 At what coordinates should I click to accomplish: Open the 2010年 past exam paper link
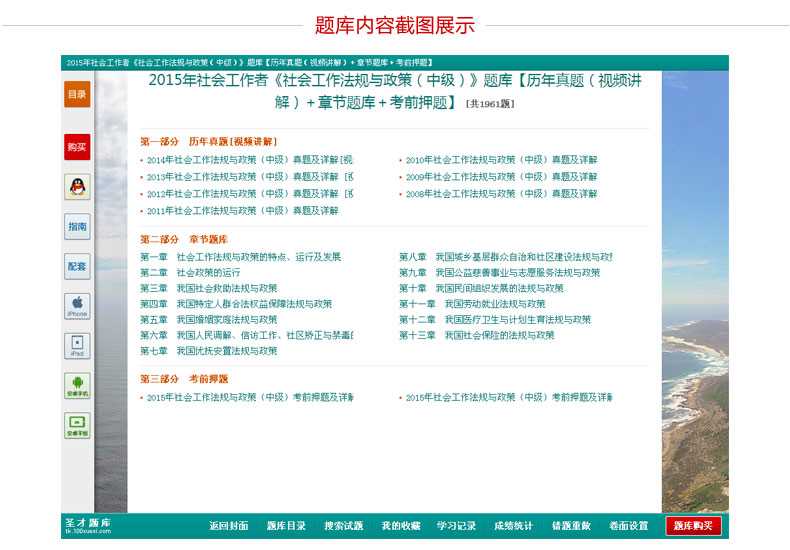pos(501,160)
